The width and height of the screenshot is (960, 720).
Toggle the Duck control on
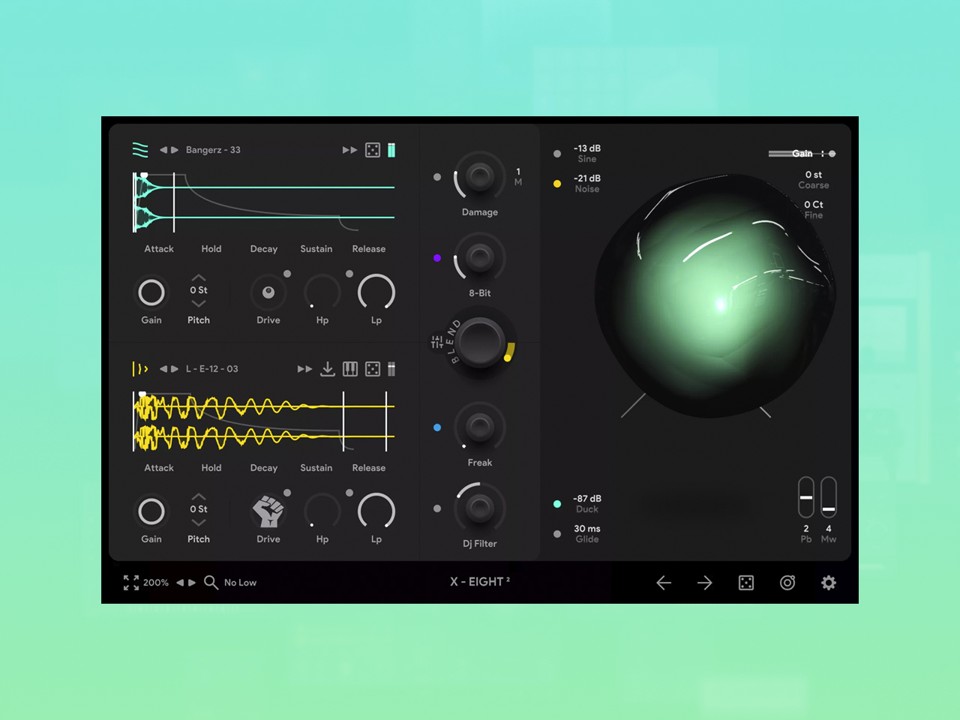tap(557, 503)
